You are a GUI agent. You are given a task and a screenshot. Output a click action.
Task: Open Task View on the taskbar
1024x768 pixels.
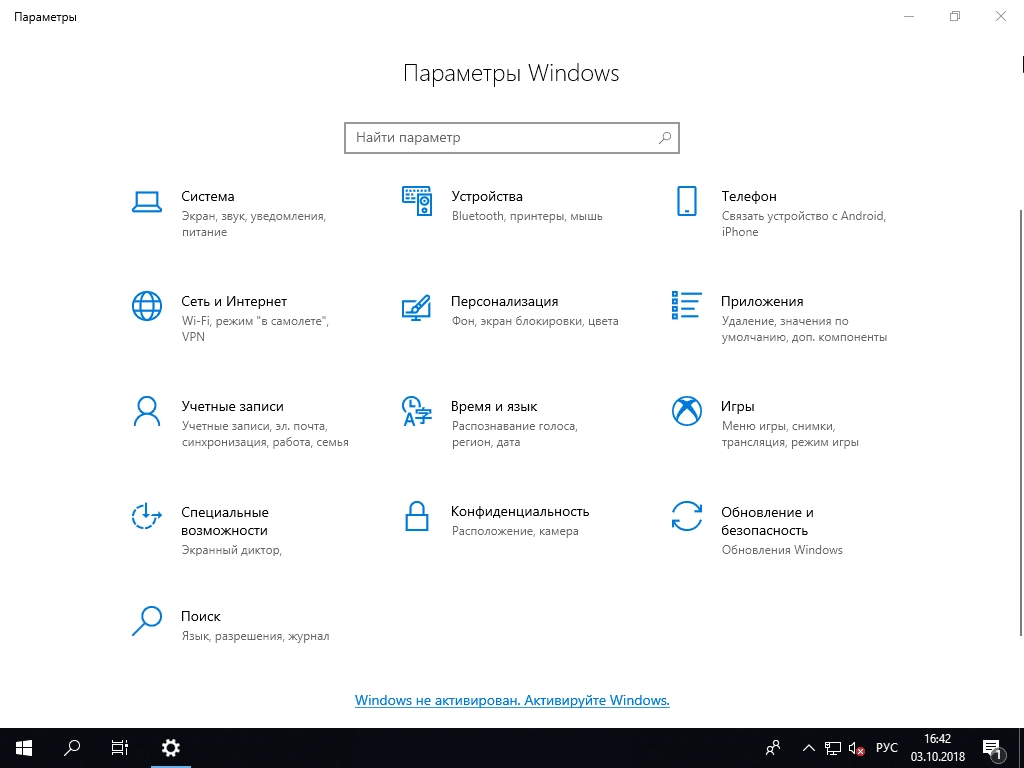tap(120, 748)
